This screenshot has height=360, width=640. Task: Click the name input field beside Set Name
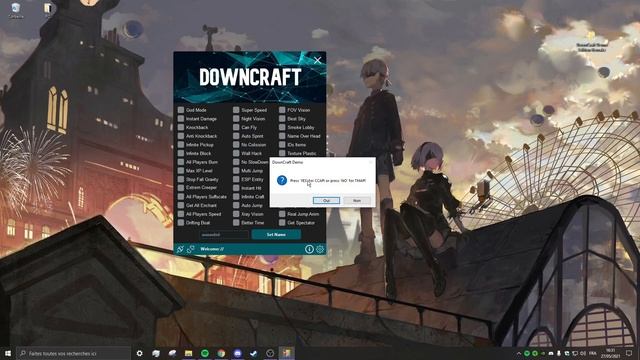point(224,235)
